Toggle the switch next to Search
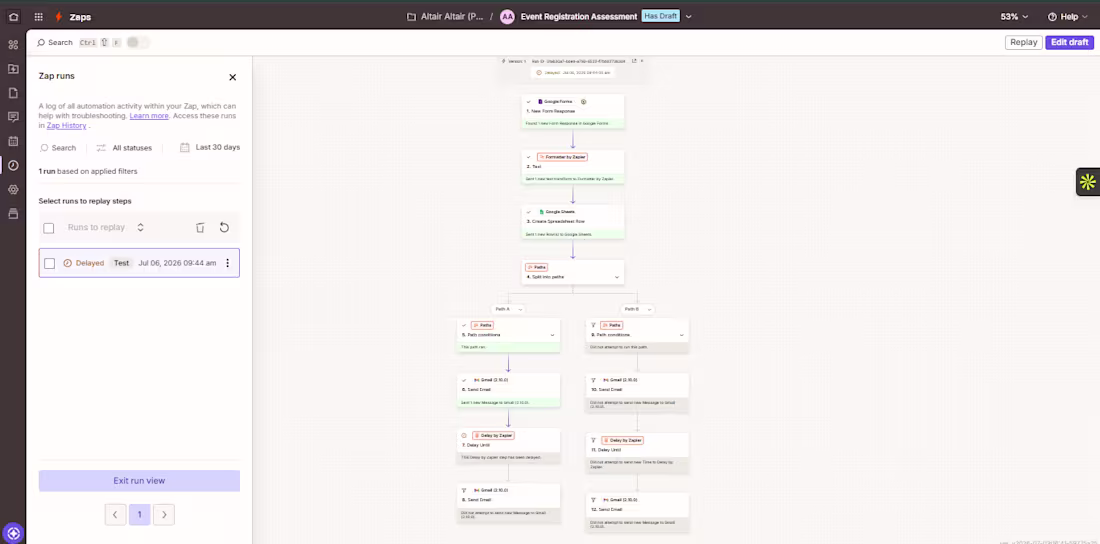 (138, 43)
